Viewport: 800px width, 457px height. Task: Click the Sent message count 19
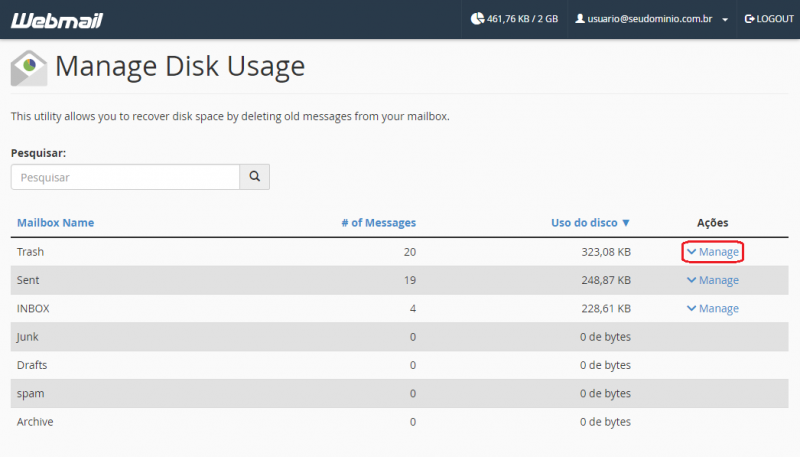(x=410, y=280)
